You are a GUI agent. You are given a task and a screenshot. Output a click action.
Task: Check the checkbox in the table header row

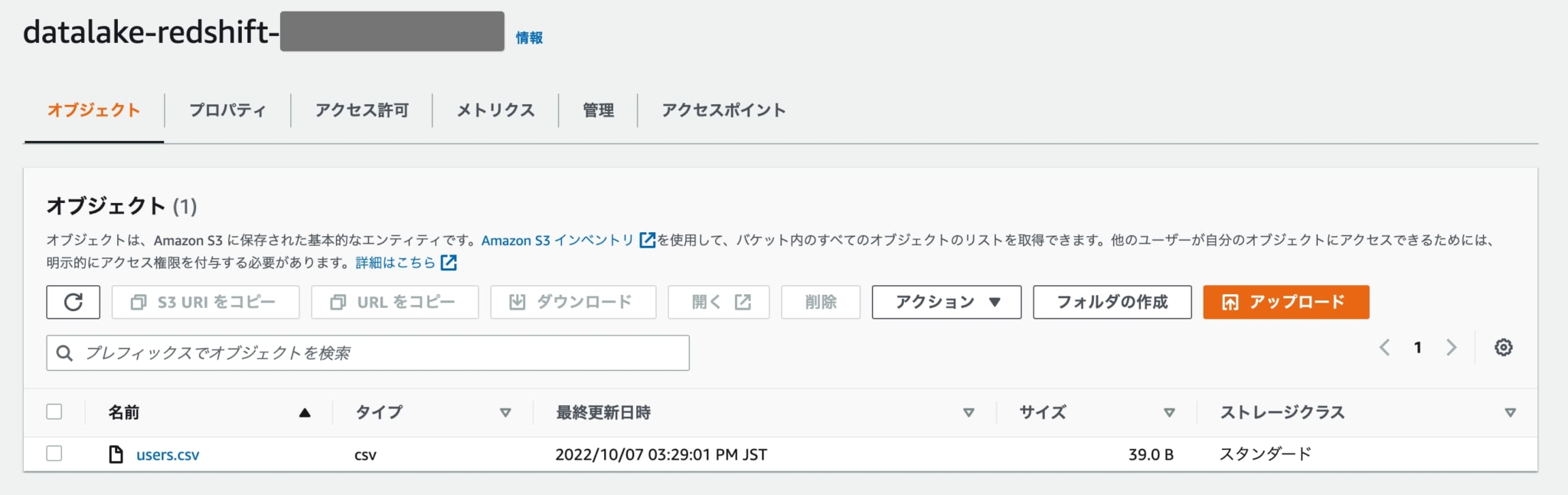click(54, 412)
